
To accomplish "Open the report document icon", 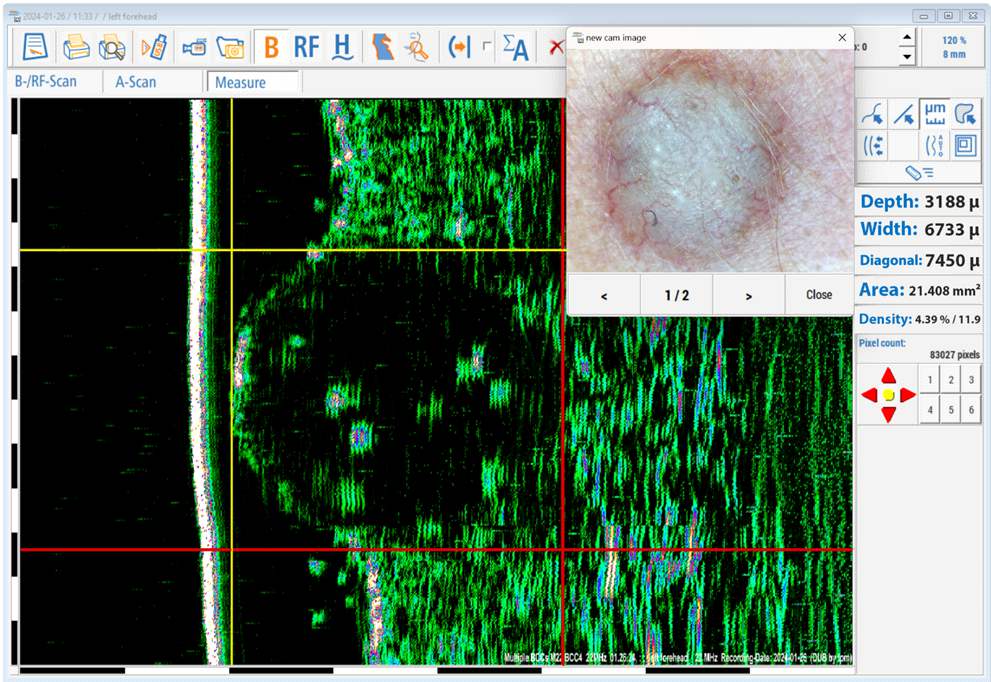I will click(35, 47).
